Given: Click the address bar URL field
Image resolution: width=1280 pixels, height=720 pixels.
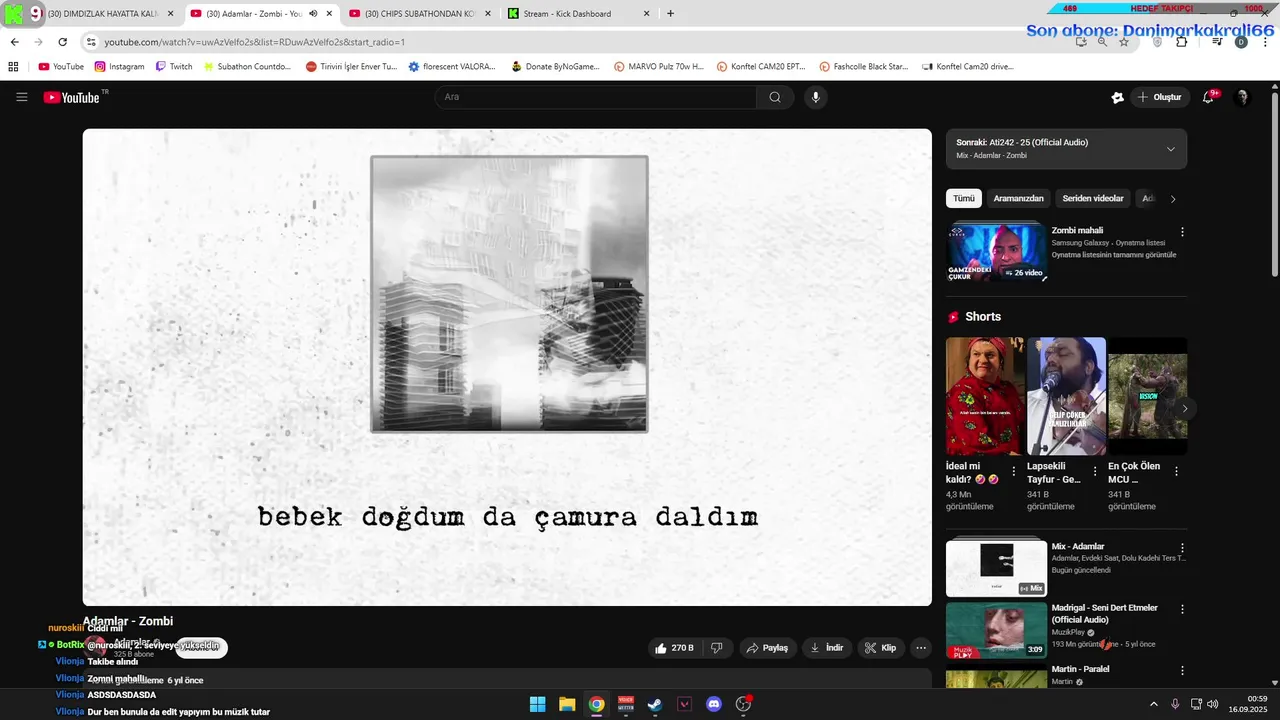Looking at the screenshot, I should point(580,42).
